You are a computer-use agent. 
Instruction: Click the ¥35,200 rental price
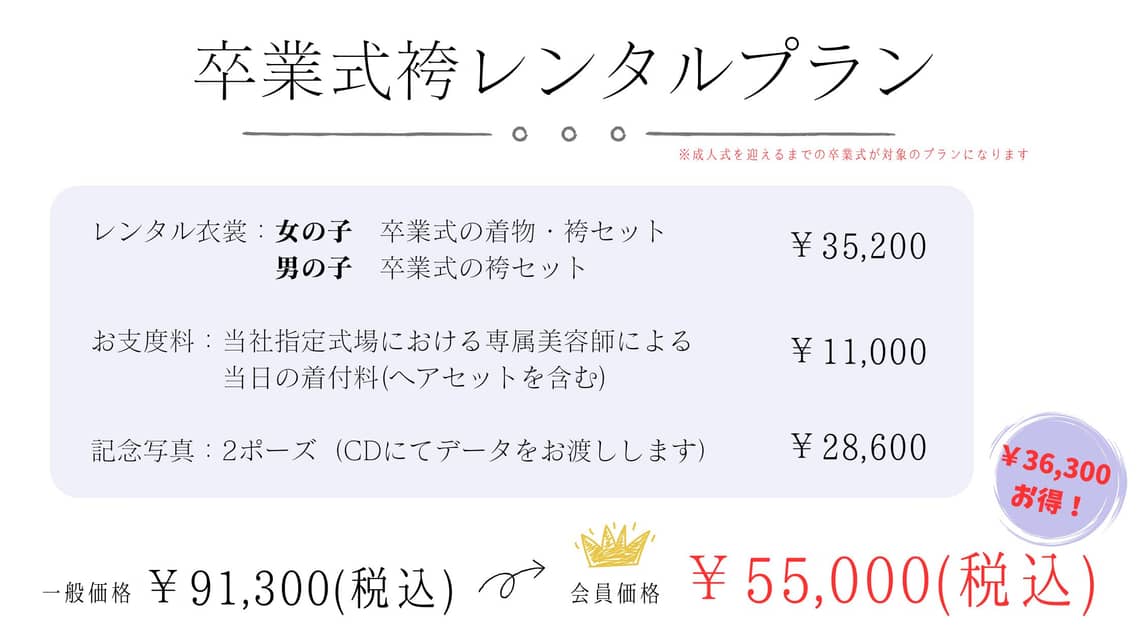859,247
